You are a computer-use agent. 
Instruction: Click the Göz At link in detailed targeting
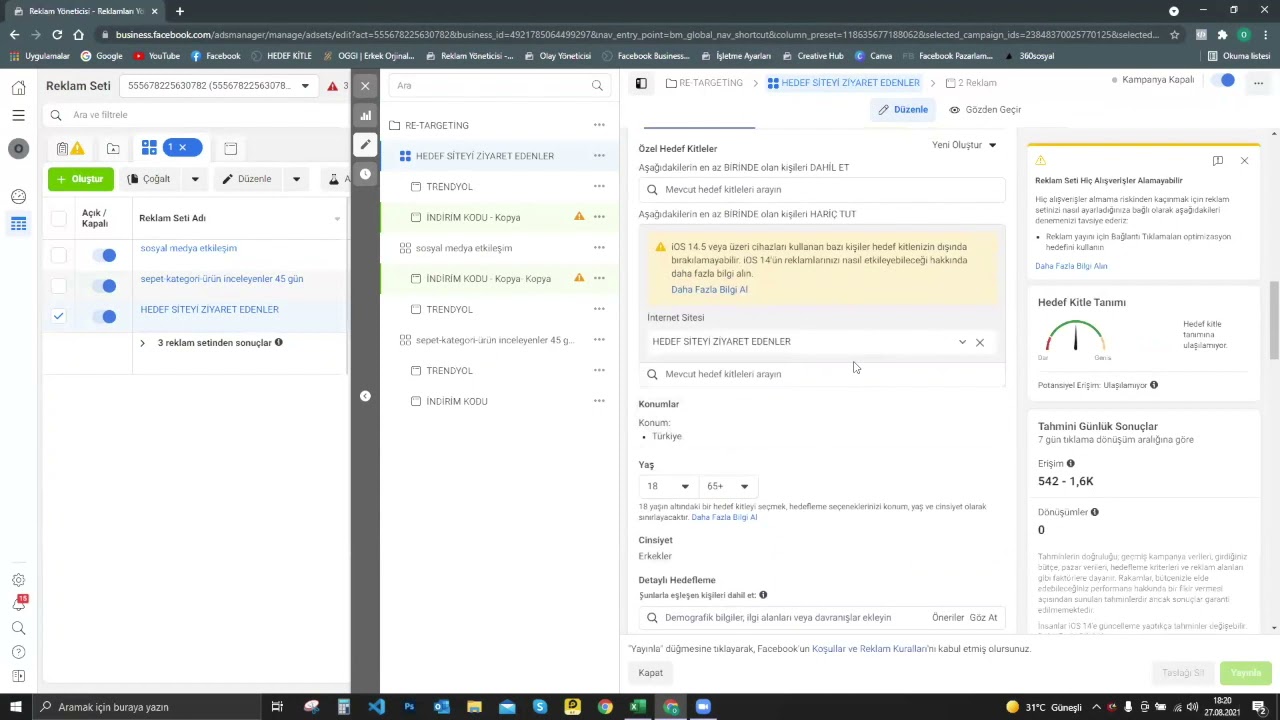pos(983,618)
